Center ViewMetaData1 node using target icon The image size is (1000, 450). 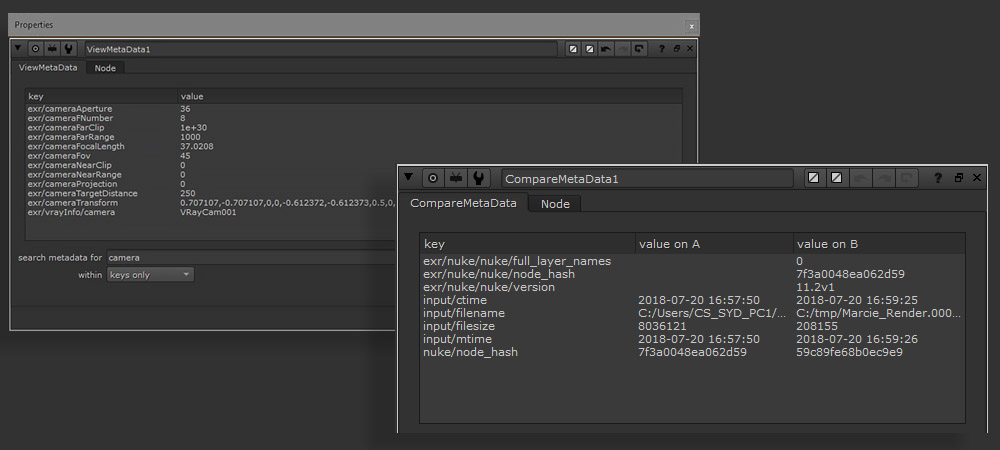[x=36, y=48]
